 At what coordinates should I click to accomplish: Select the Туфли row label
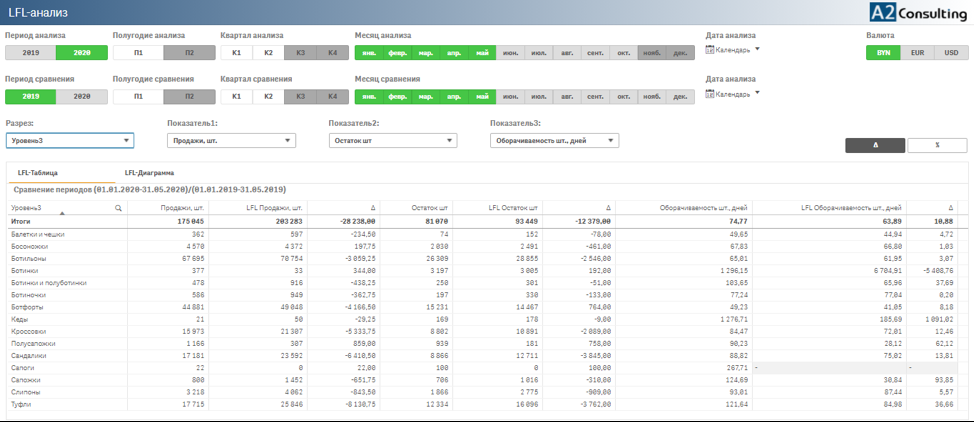tap(20, 405)
